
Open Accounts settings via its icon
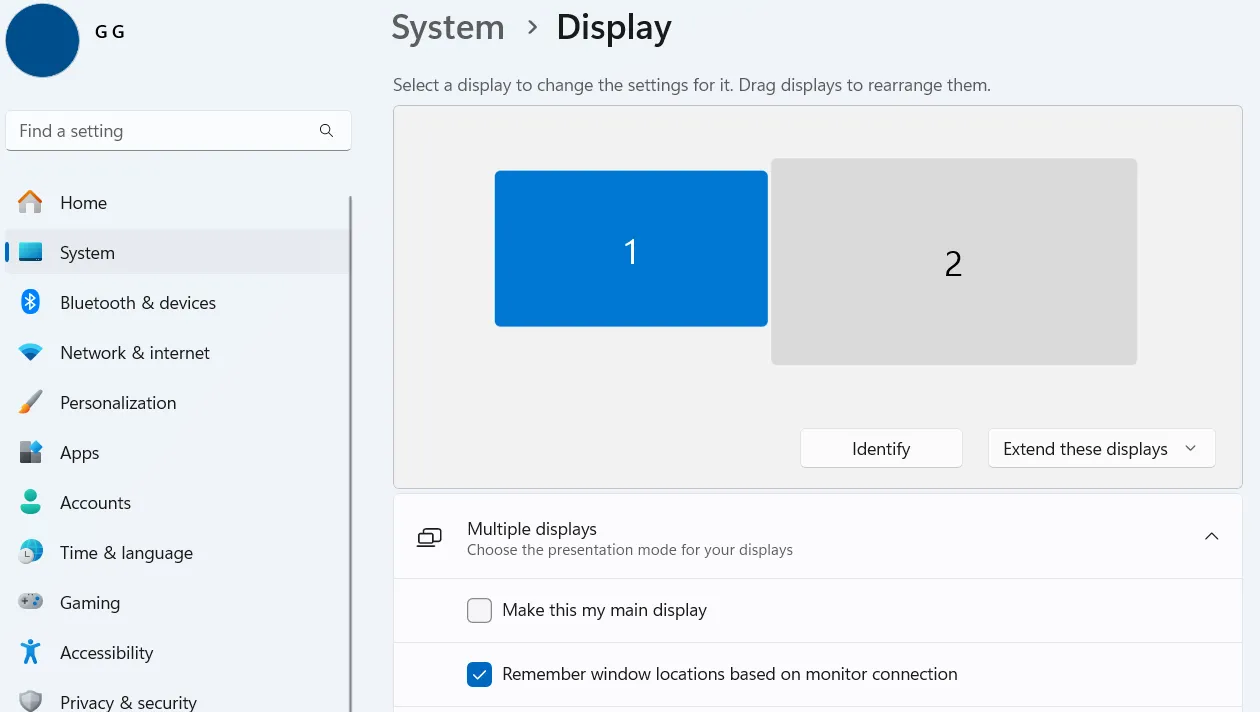[x=29, y=502]
